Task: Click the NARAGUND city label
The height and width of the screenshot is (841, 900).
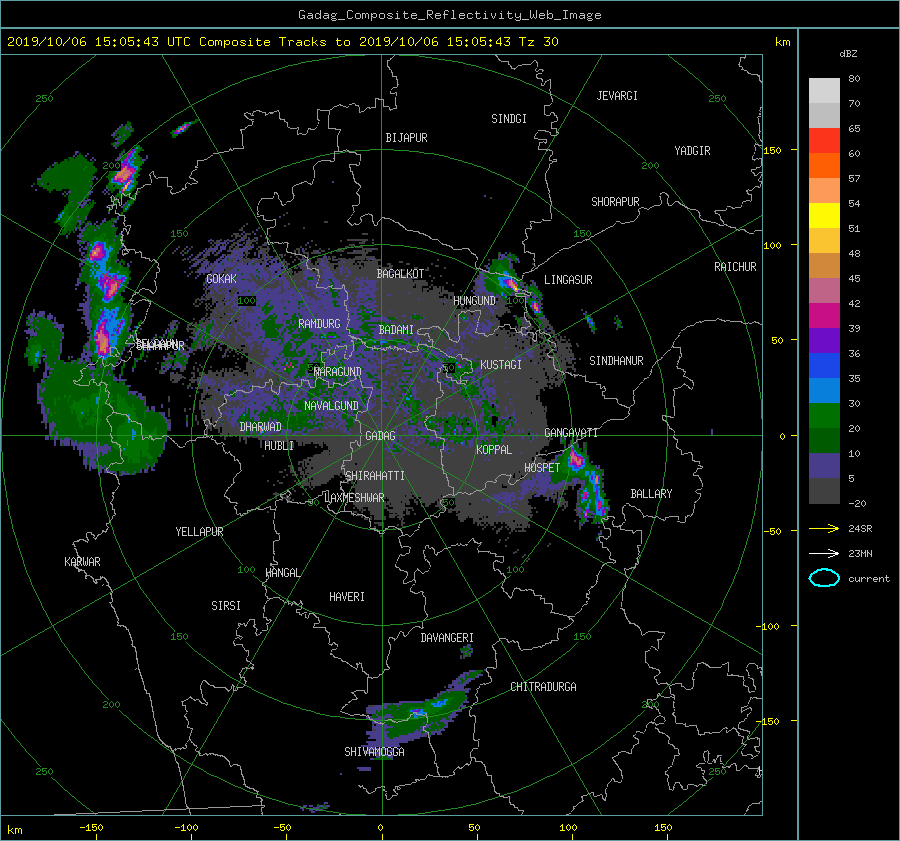Action: click(338, 372)
